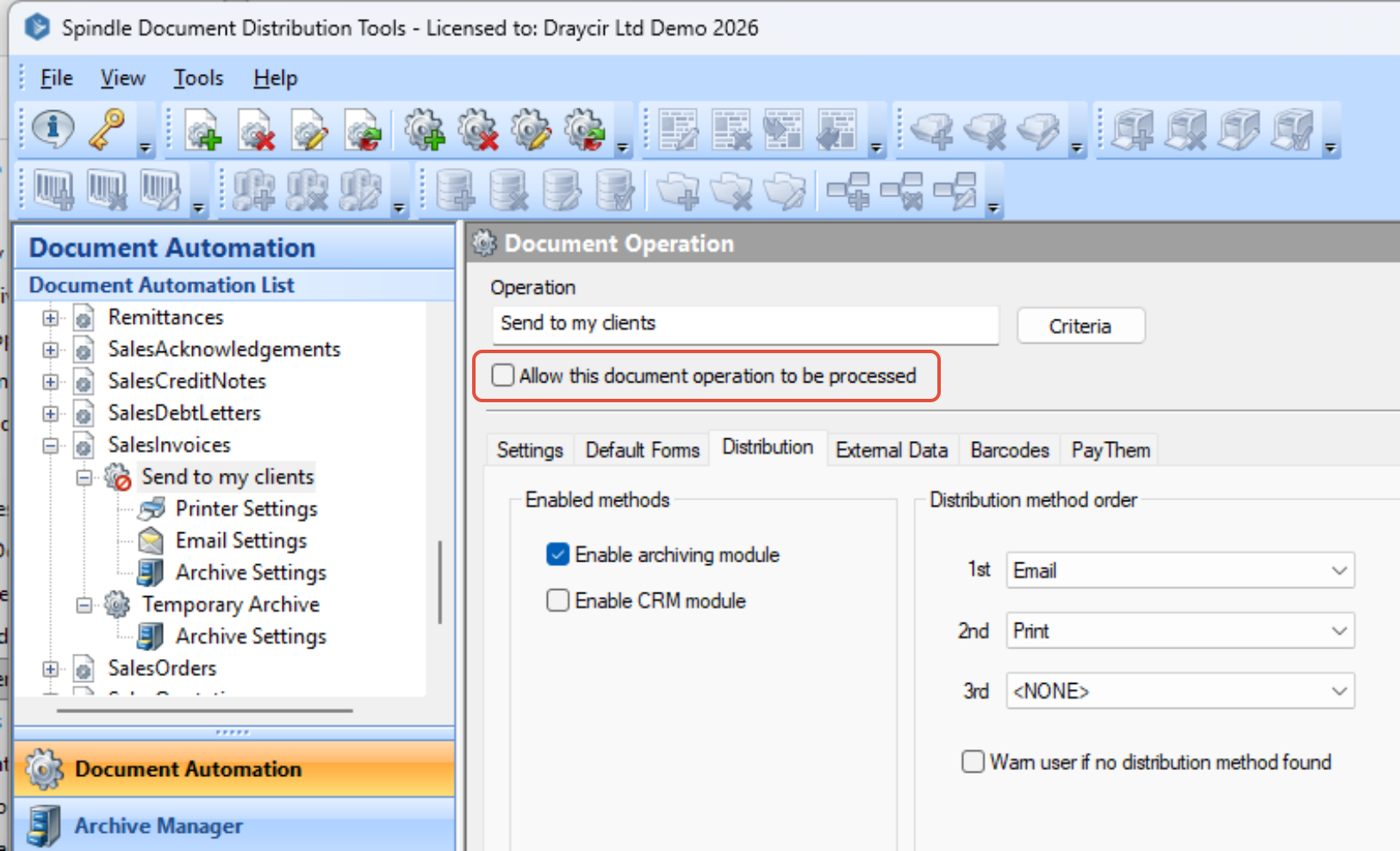Select the Document Automation navigation button
The image size is (1400, 851).
[234, 768]
